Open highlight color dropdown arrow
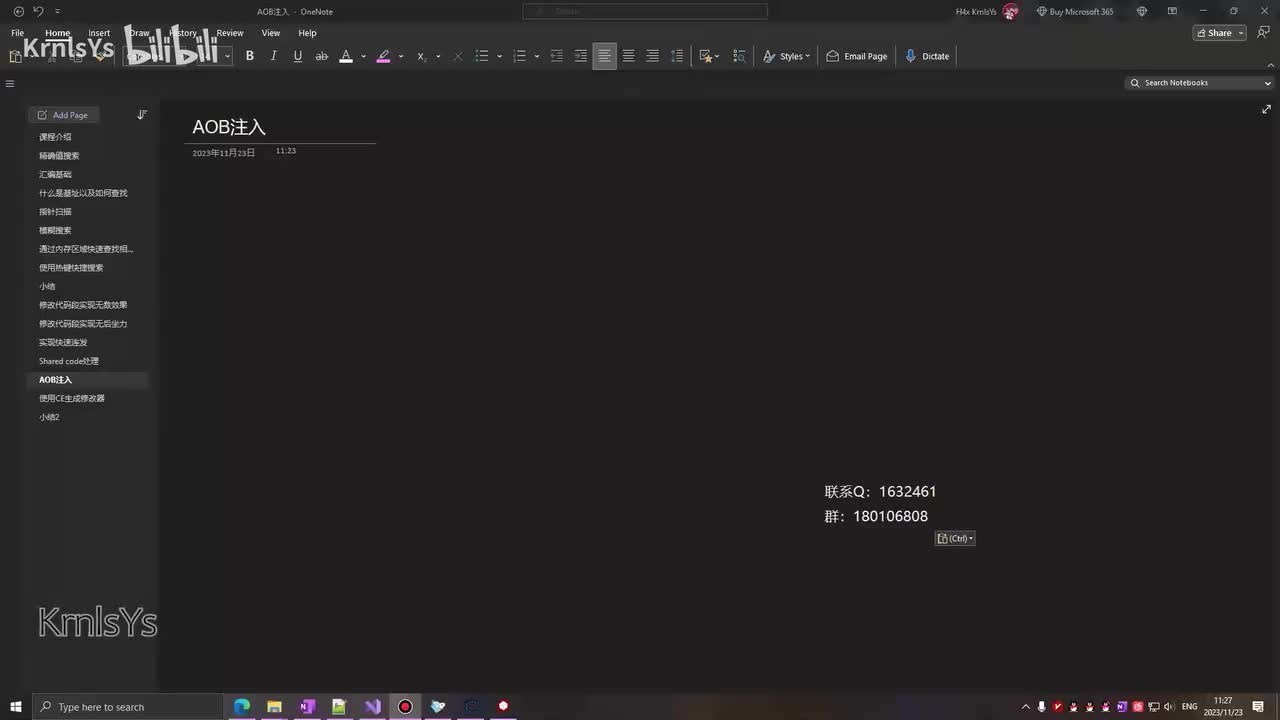Screen dimensions: 1280x720 click(x=400, y=56)
